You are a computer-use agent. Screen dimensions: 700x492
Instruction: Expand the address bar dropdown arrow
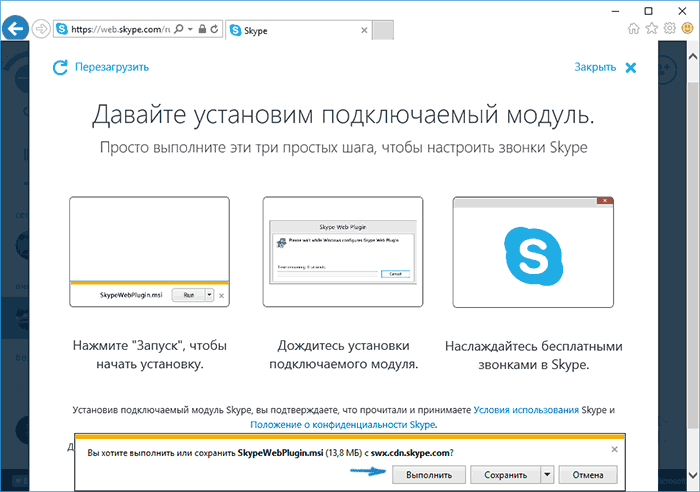tap(188, 31)
